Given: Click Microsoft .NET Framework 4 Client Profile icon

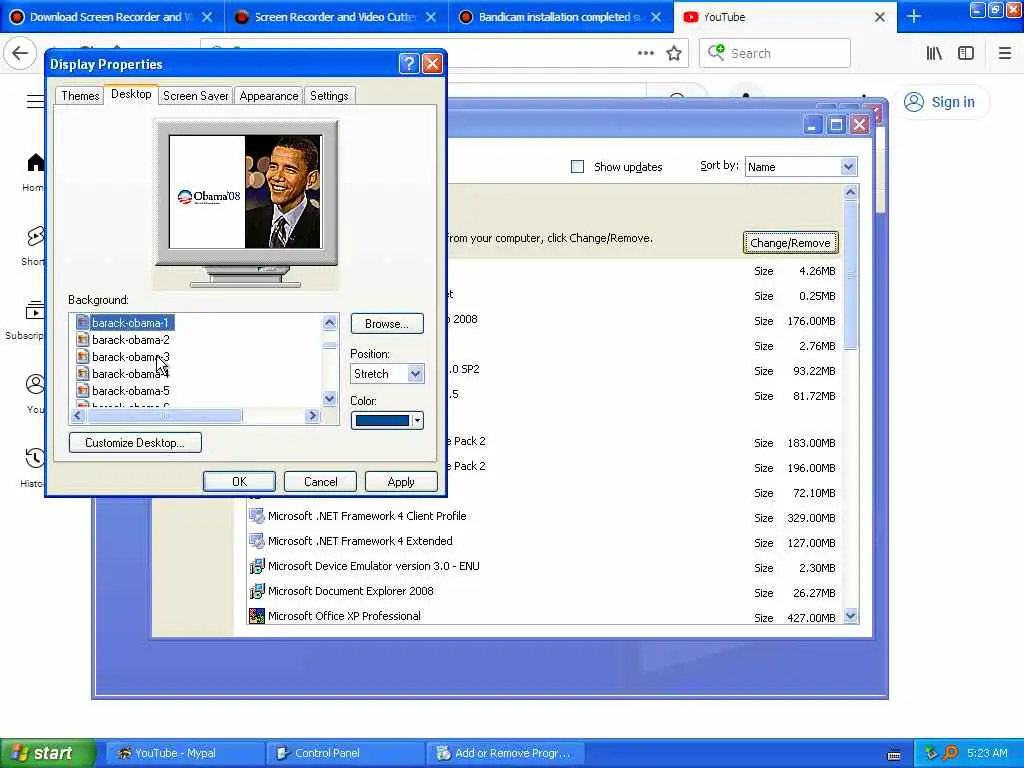Looking at the screenshot, I should [257, 516].
